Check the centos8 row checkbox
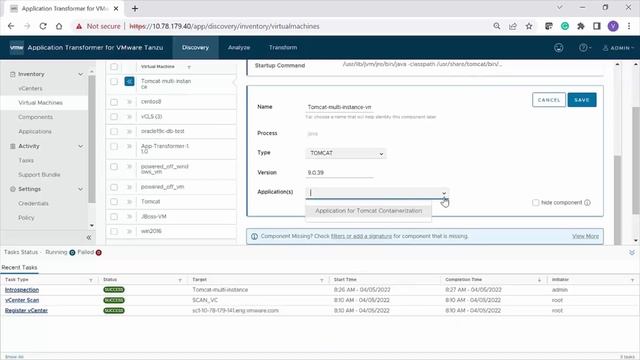640x360 pixels. pos(114,102)
